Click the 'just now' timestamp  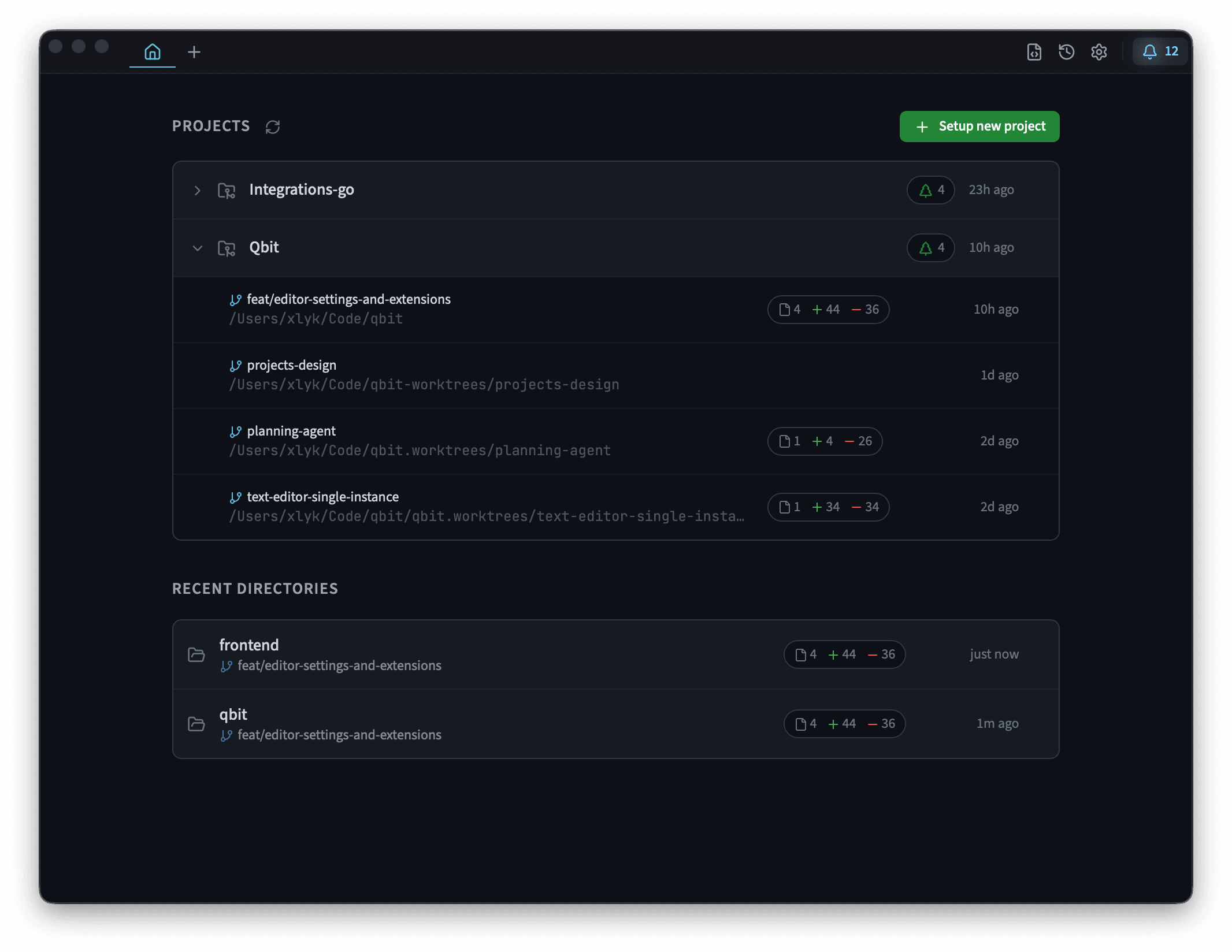coord(994,654)
